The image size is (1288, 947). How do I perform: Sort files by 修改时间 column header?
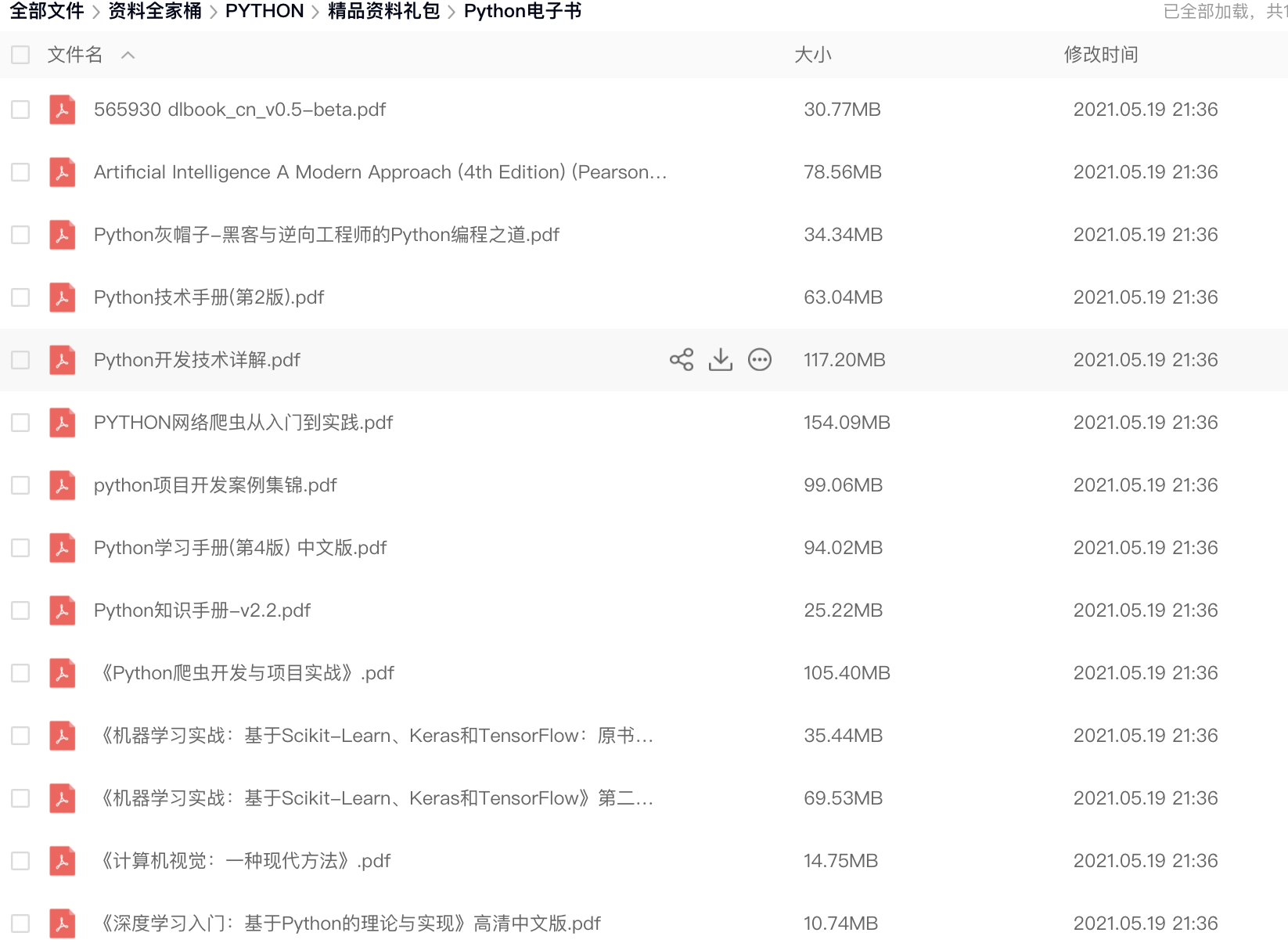pyautogui.click(x=1101, y=55)
